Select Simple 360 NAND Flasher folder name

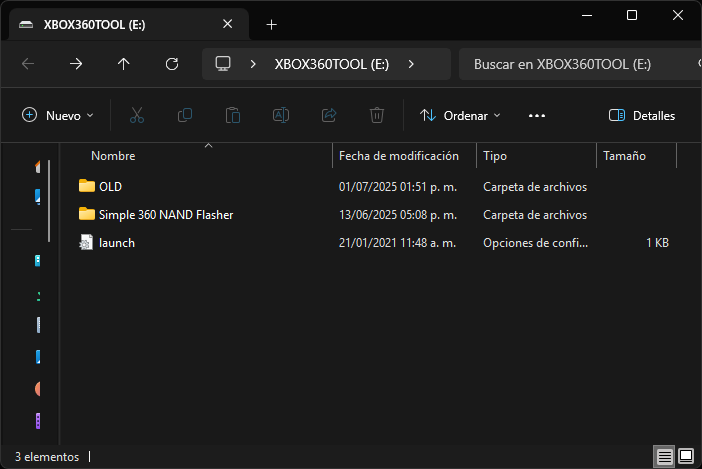166,215
